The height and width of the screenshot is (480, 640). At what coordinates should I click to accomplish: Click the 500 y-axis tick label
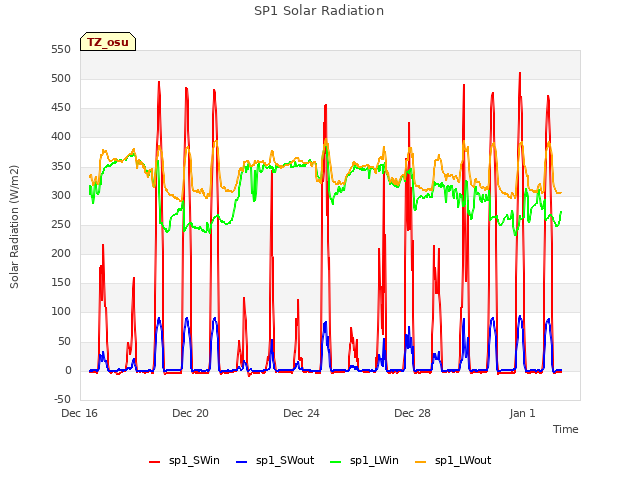point(61,79)
